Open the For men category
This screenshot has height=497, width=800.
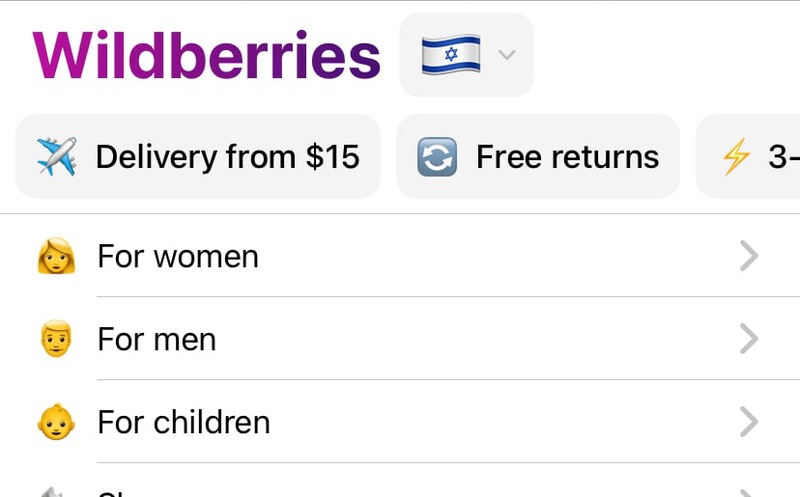coord(400,339)
